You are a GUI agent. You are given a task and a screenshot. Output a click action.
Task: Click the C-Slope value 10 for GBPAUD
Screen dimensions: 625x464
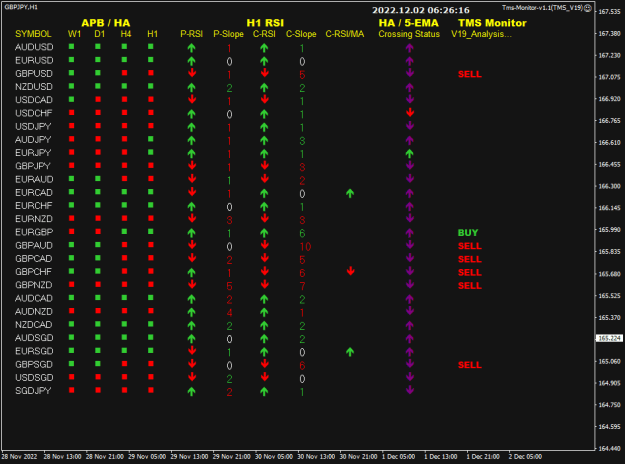(305, 247)
